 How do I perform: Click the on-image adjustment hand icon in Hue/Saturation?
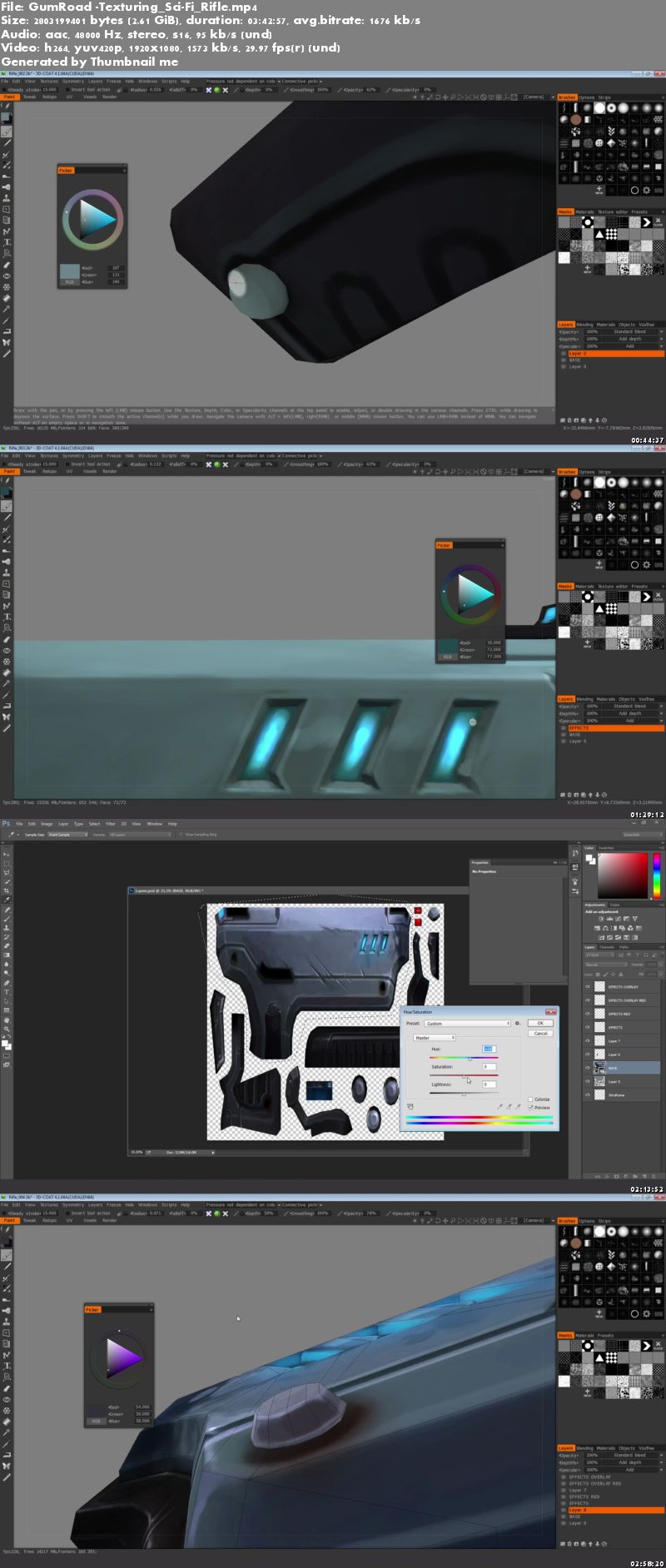click(410, 1106)
